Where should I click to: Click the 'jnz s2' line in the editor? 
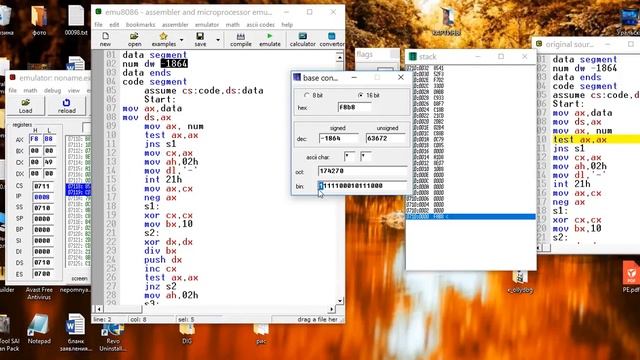pyautogui.click(x=160, y=287)
